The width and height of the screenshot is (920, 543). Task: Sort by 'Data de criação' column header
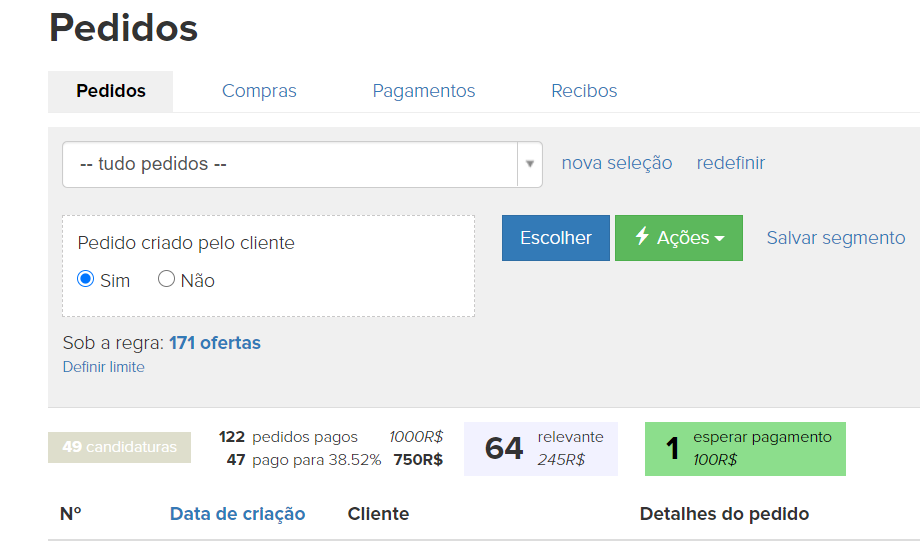(x=237, y=514)
